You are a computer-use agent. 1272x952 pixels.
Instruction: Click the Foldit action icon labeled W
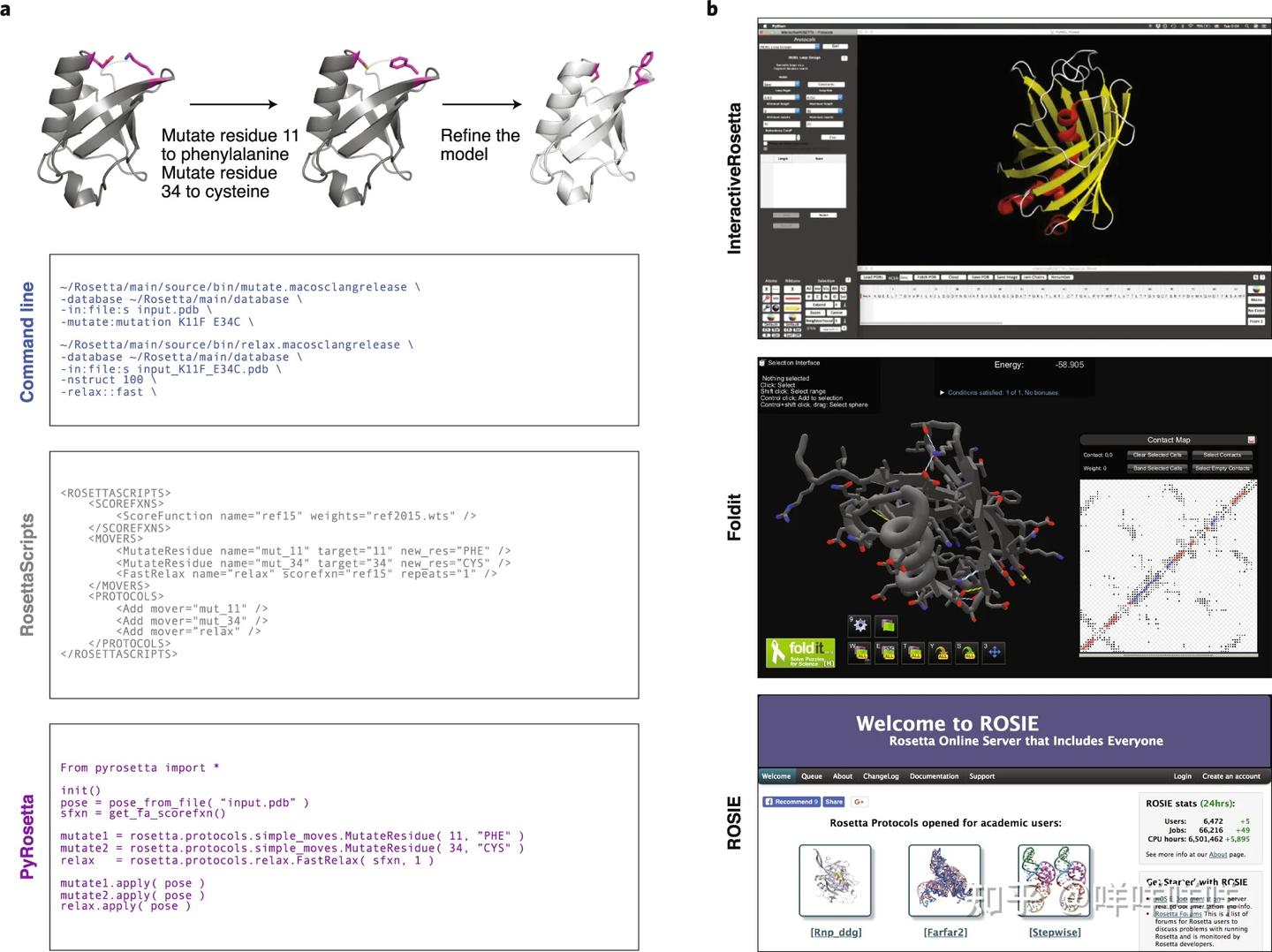859,652
